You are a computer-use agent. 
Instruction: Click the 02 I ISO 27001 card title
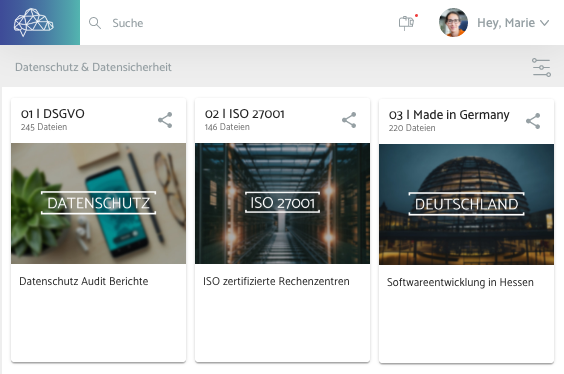245,114
